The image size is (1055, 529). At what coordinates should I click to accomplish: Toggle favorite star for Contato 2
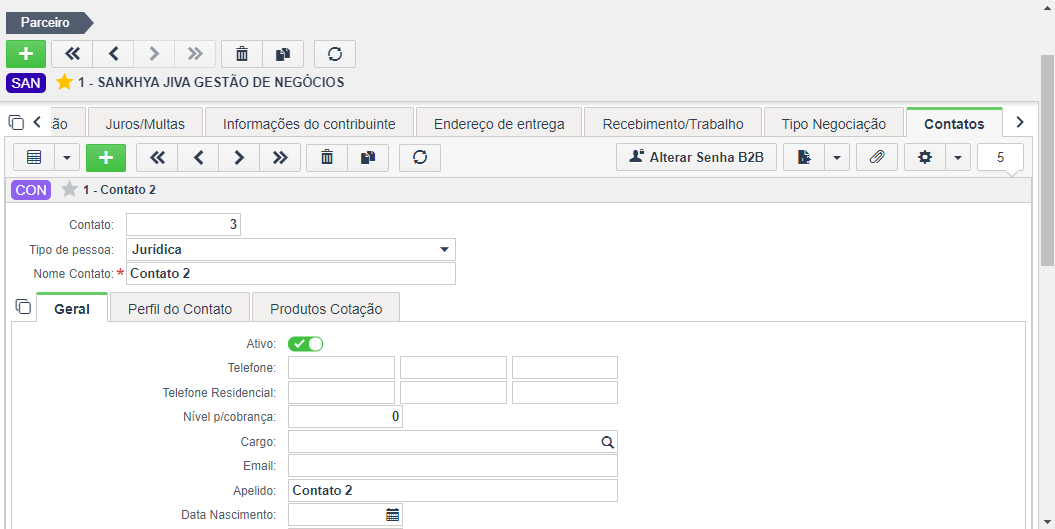coord(69,190)
